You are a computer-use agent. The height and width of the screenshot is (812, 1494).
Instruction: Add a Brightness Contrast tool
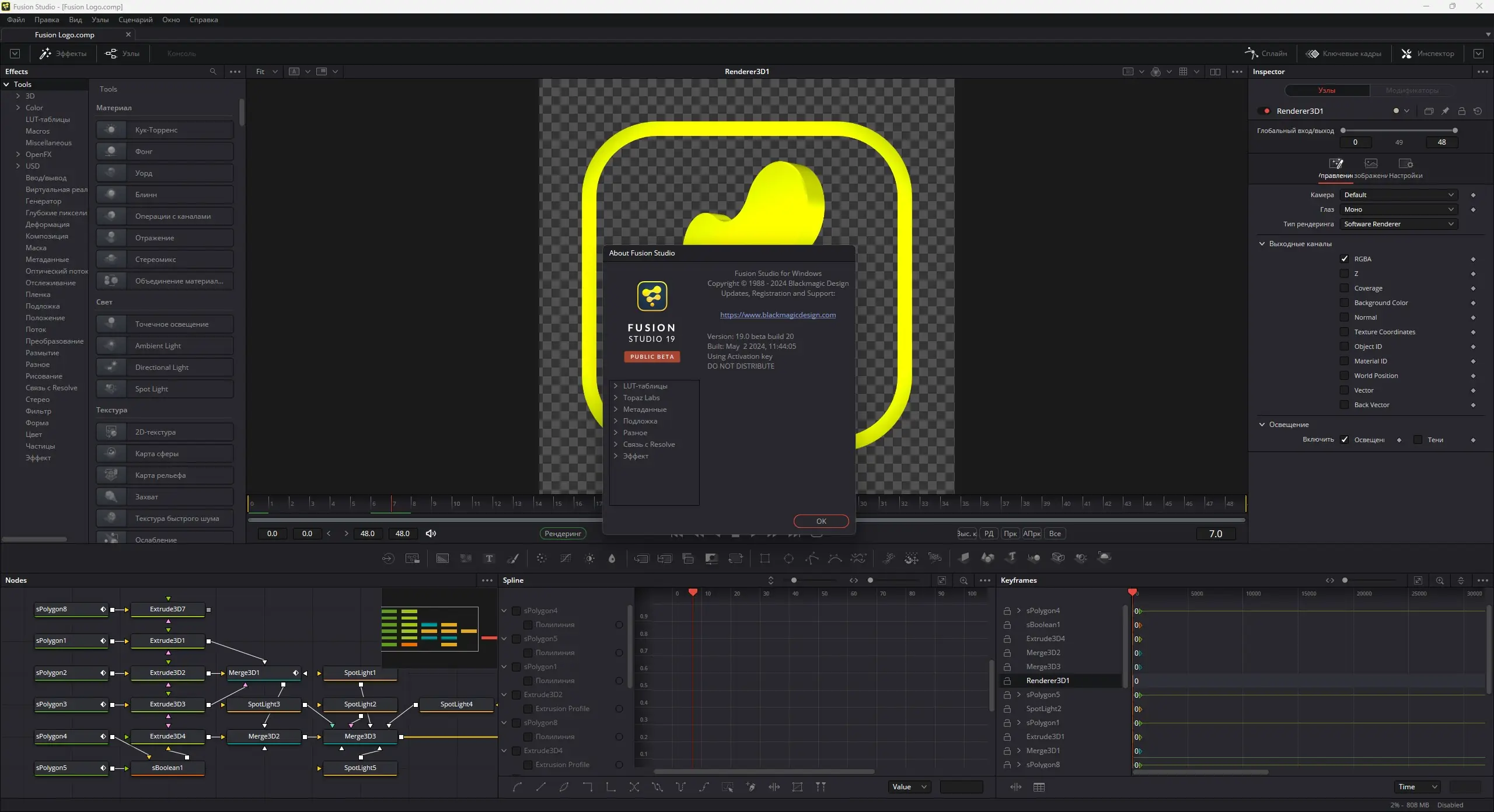point(590,558)
